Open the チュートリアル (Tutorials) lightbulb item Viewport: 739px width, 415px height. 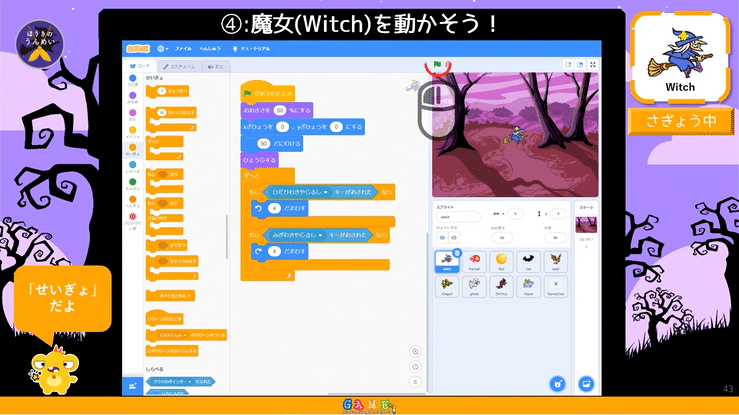(x=252, y=49)
